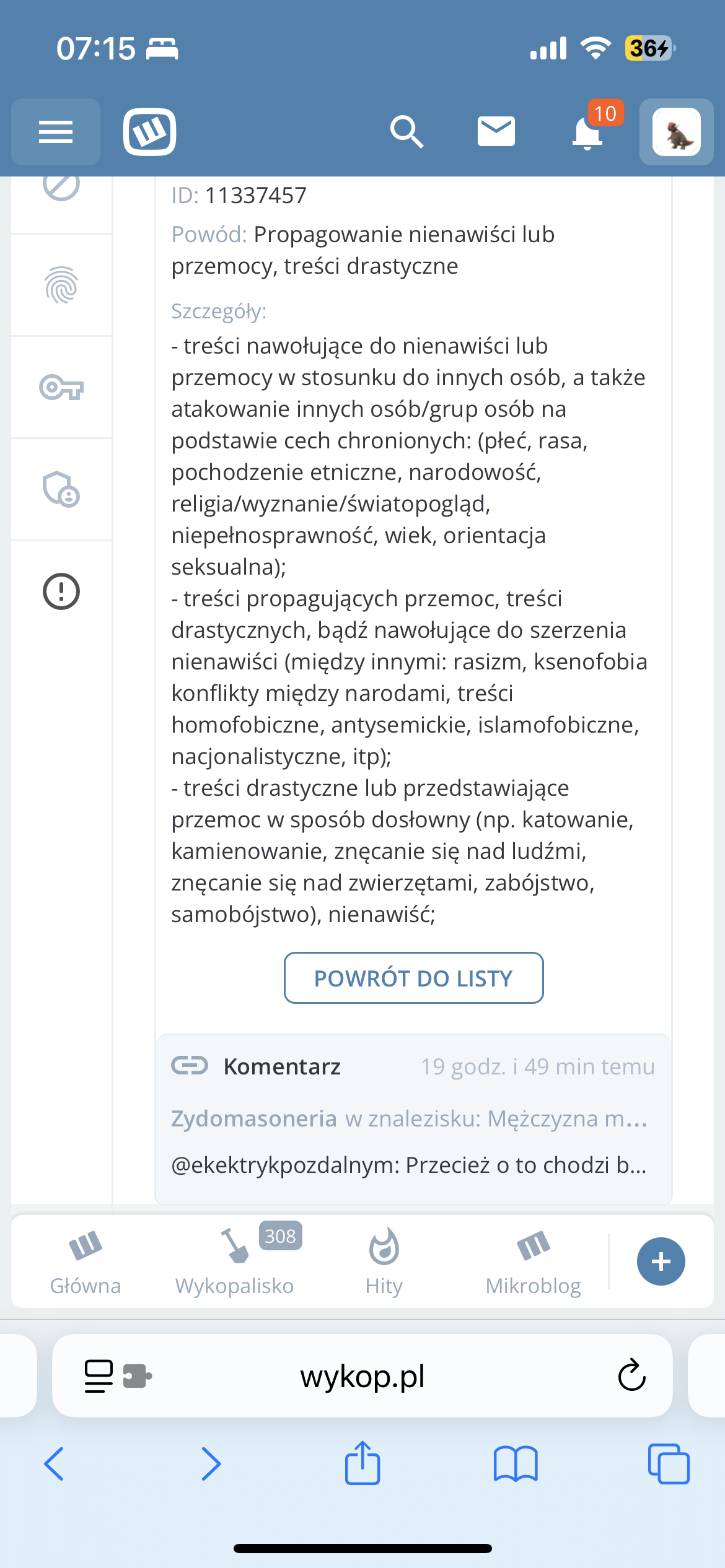
Task: Open notifications bell with 10 badge
Action: click(x=587, y=132)
